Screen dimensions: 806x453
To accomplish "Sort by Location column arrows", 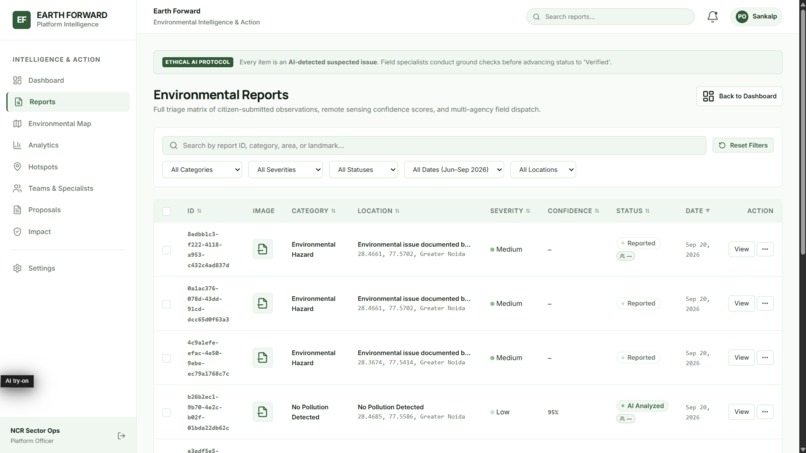I will pyautogui.click(x=397, y=211).
